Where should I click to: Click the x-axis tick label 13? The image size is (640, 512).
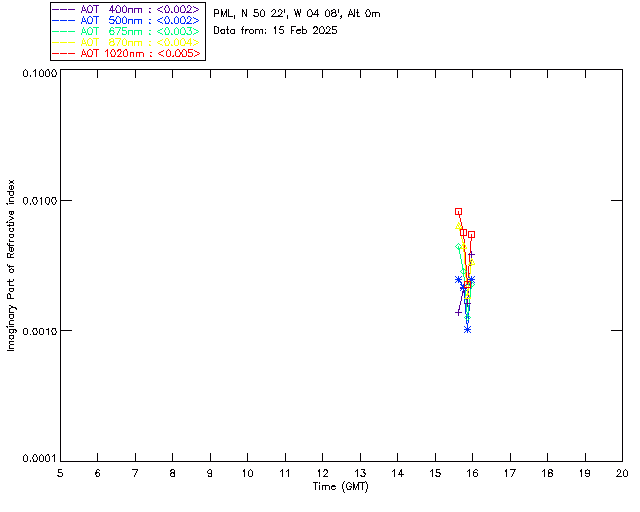(360, 473)
